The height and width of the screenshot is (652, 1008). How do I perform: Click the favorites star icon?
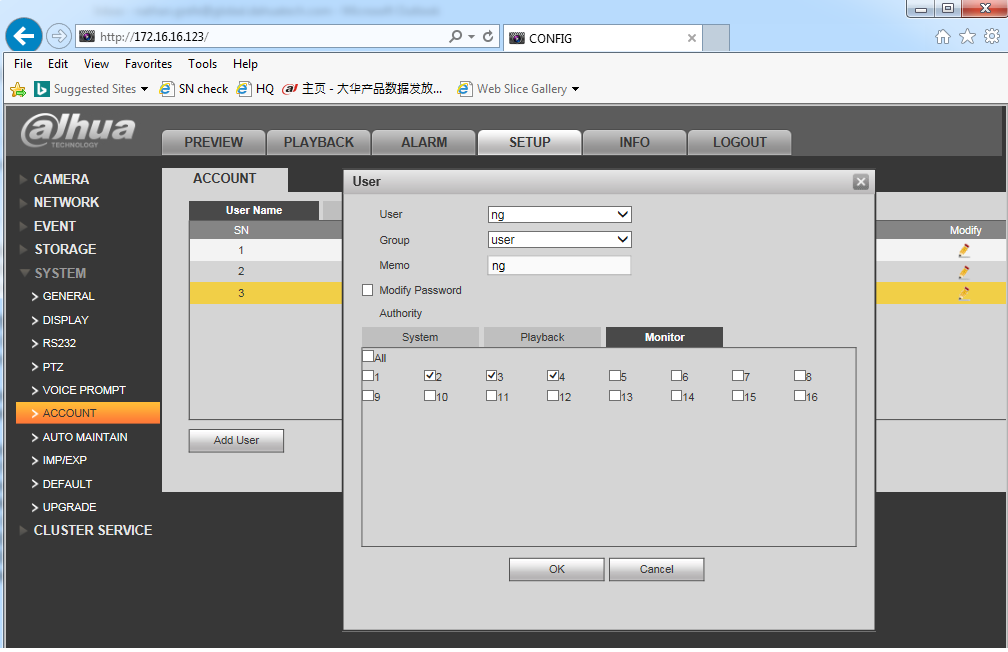967,37
